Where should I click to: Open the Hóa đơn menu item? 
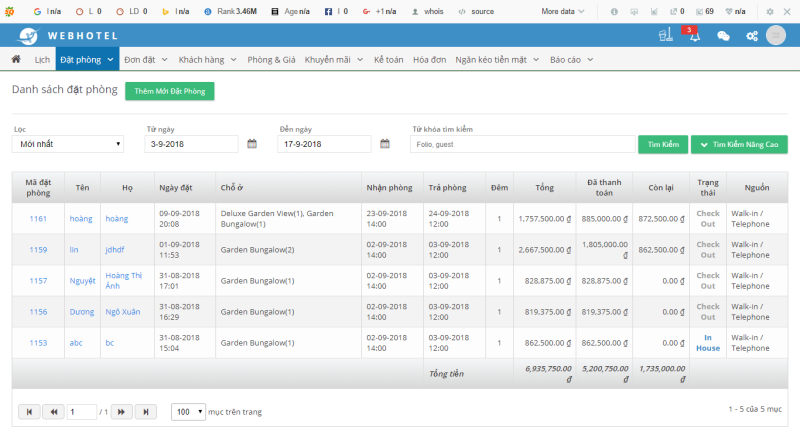click(x=429, y=60)
